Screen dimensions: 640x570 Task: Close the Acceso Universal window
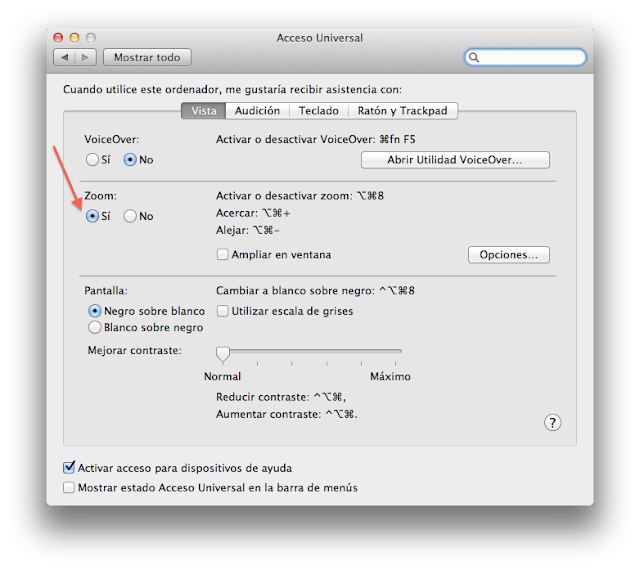pyautogui.click(x=58, y=38)
